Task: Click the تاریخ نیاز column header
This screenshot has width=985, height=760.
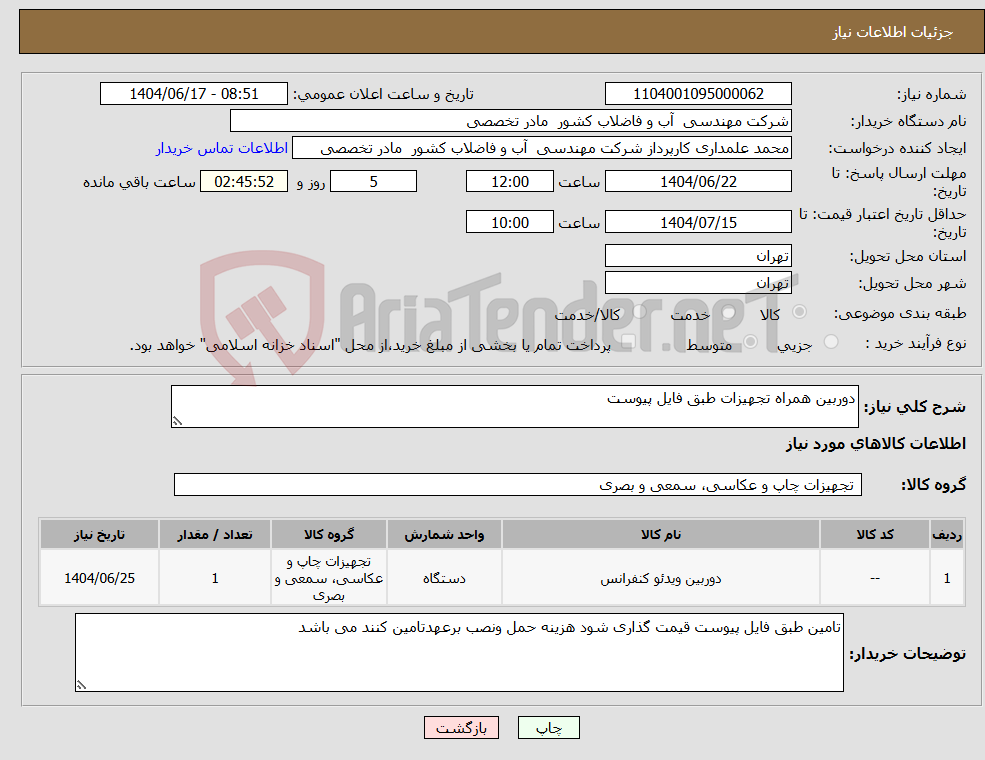Action: [x=99, y=534]
